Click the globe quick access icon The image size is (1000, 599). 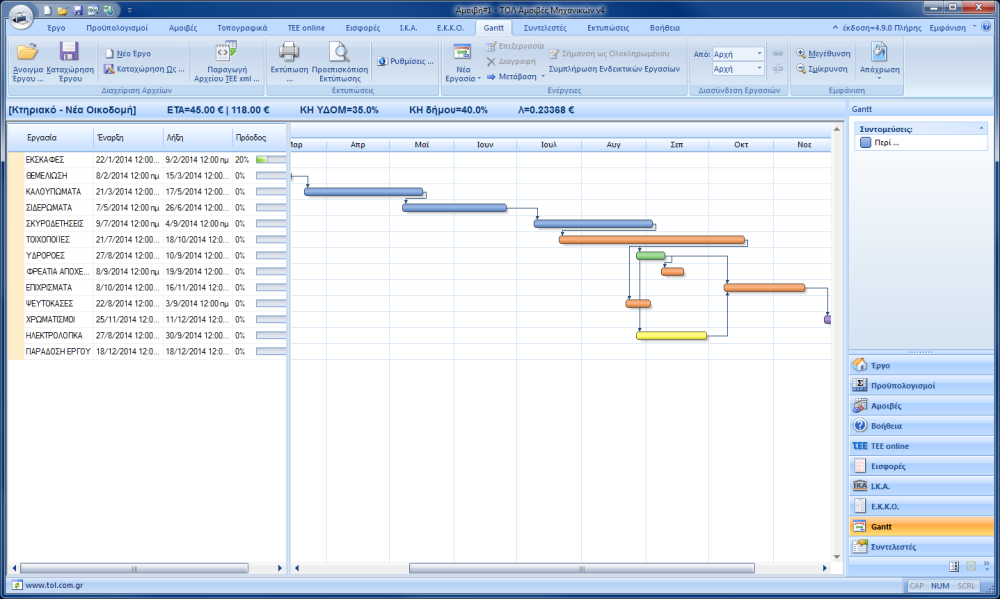(109, 10)
